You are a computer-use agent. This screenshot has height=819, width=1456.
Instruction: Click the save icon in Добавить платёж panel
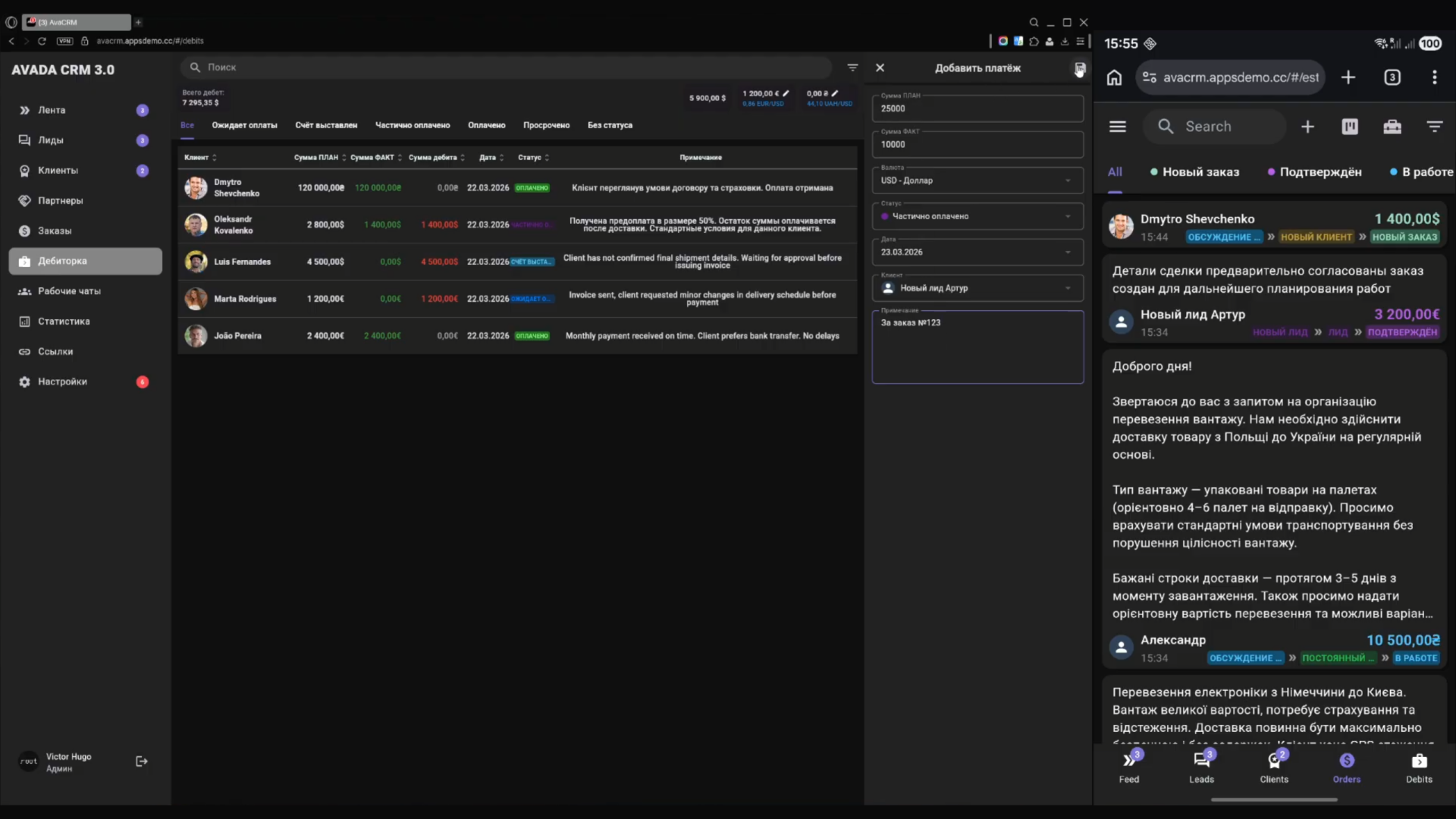[1079, 68]
